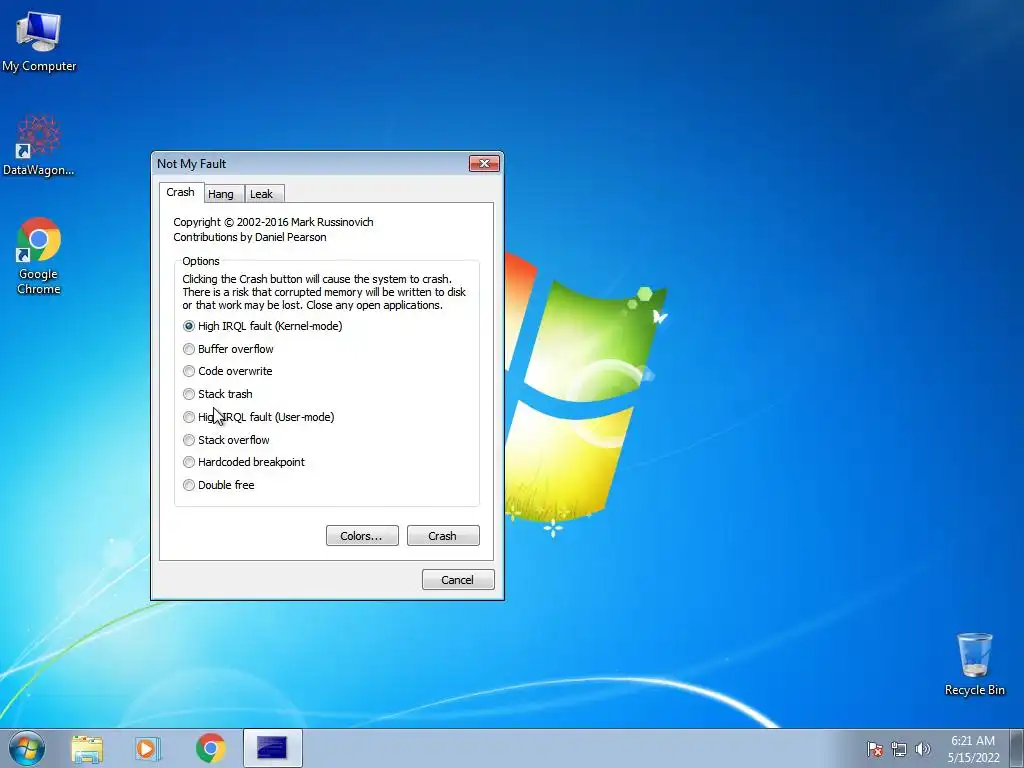Open Windows Explorer from the taskbar

point(87,749)
